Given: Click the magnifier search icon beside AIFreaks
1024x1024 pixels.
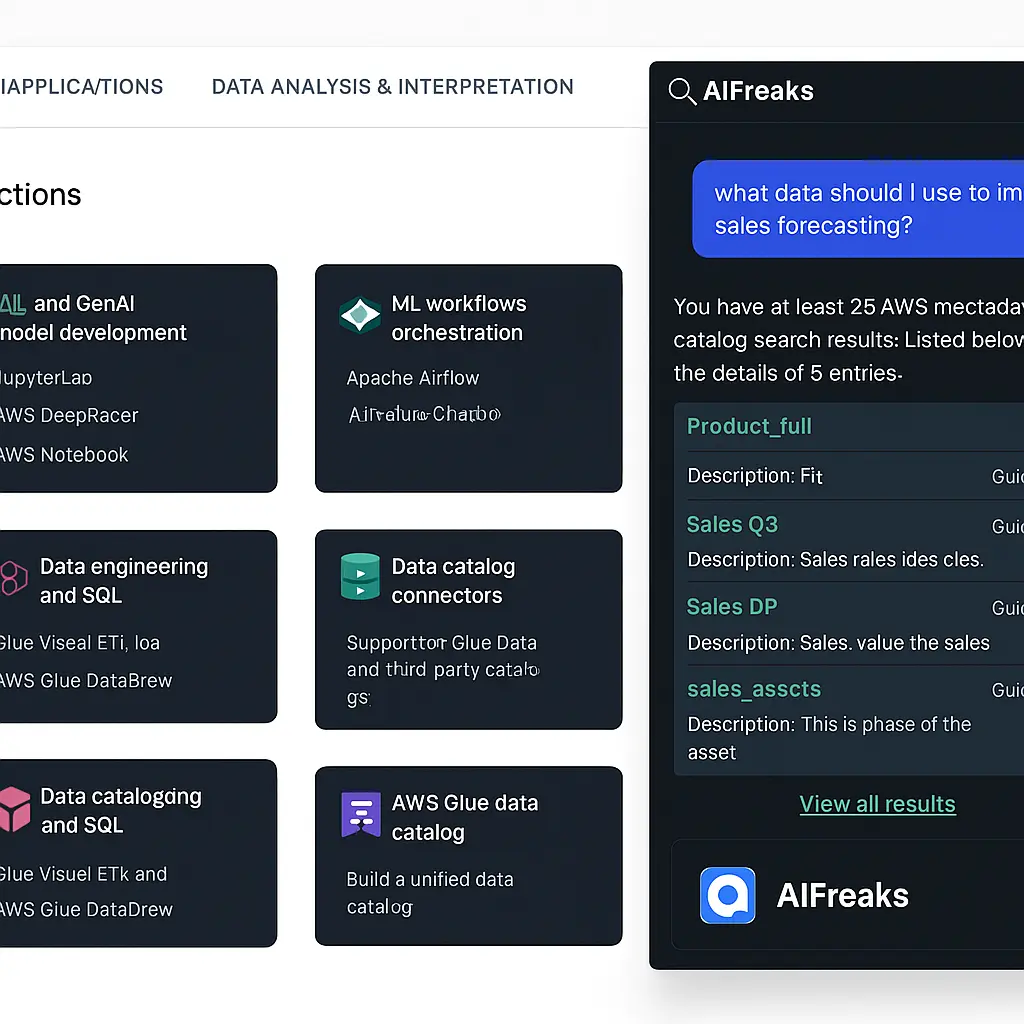Looking at the screenshot, I should pos(682,91).
